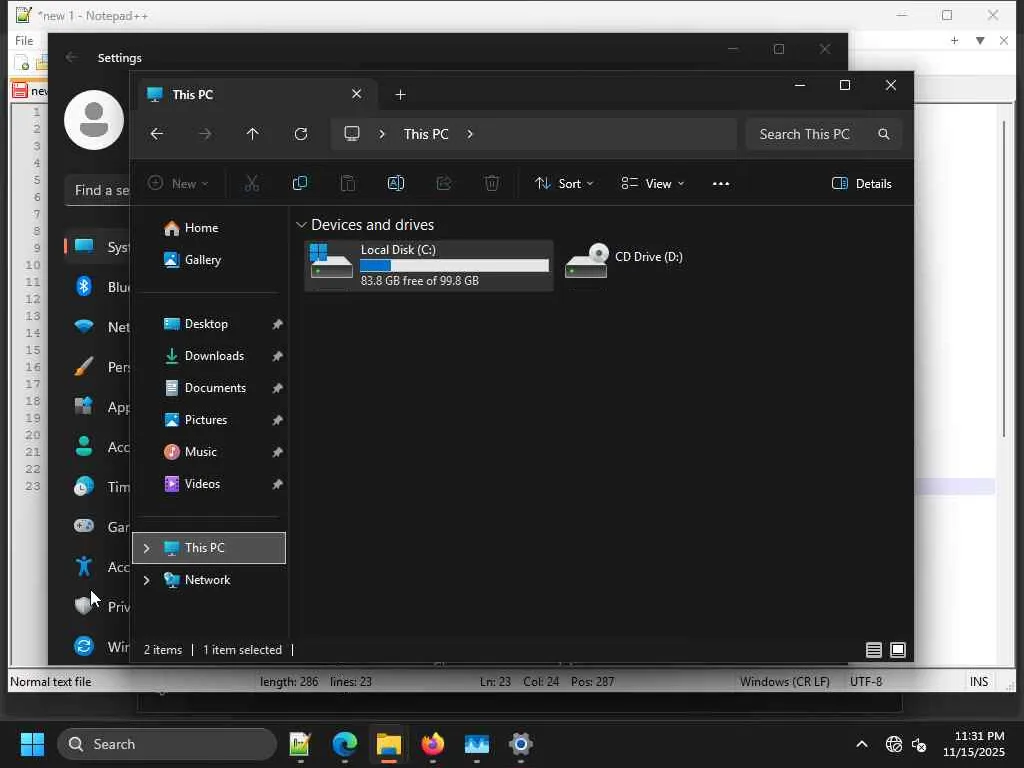Add a new Explorer tab
This screenshot has width=1024, height=768.
pos(400,95)
